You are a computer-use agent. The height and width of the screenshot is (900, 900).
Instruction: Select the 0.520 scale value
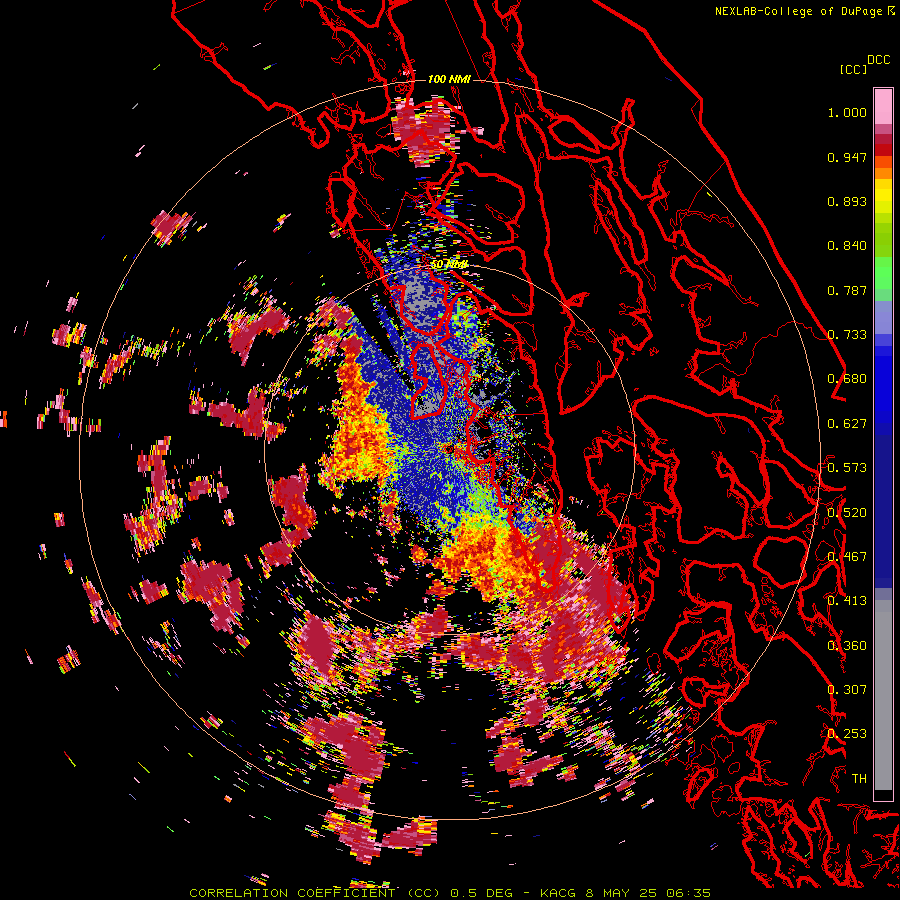(847, 513)
